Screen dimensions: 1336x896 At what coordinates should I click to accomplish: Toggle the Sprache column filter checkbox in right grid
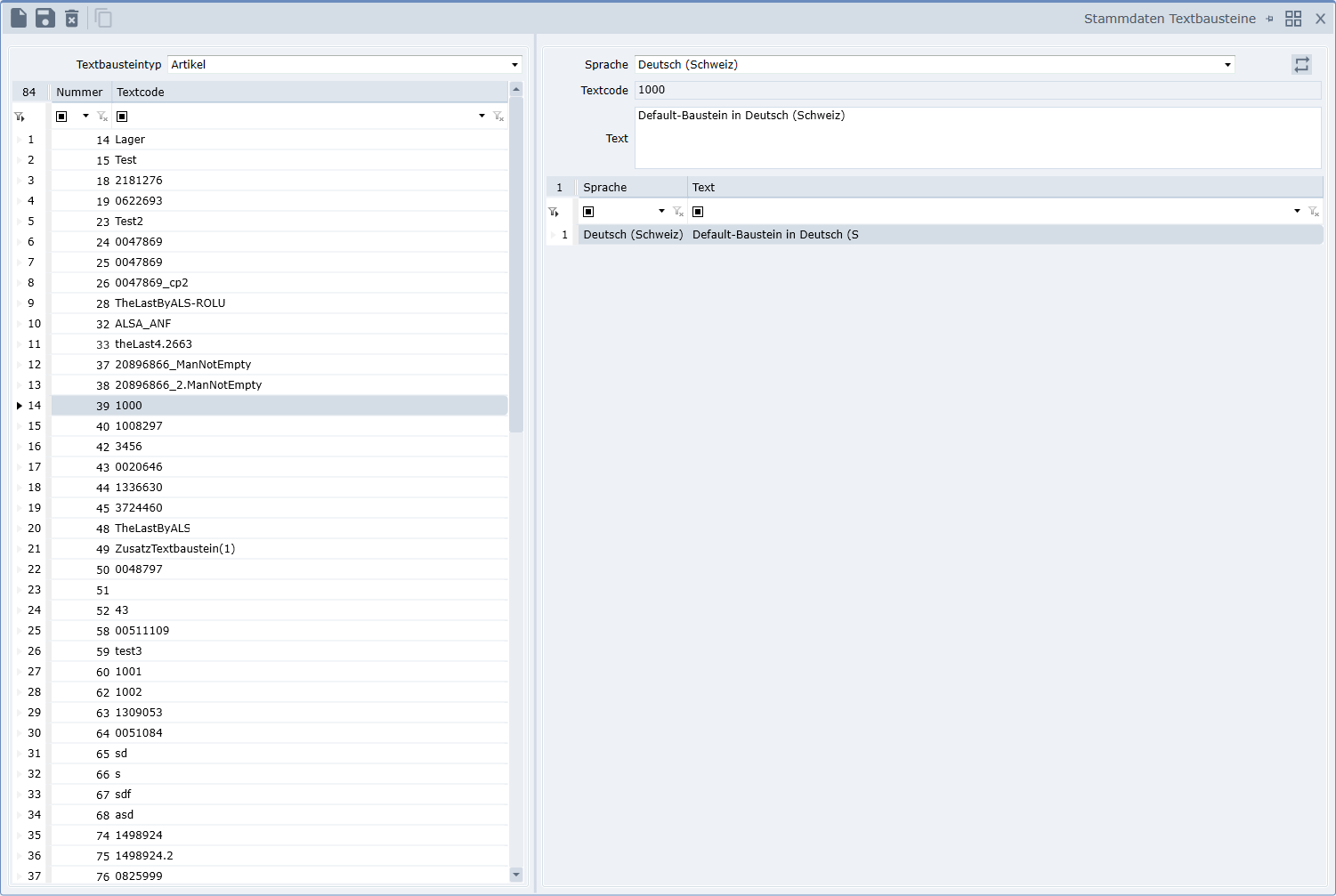click(588, 212)
